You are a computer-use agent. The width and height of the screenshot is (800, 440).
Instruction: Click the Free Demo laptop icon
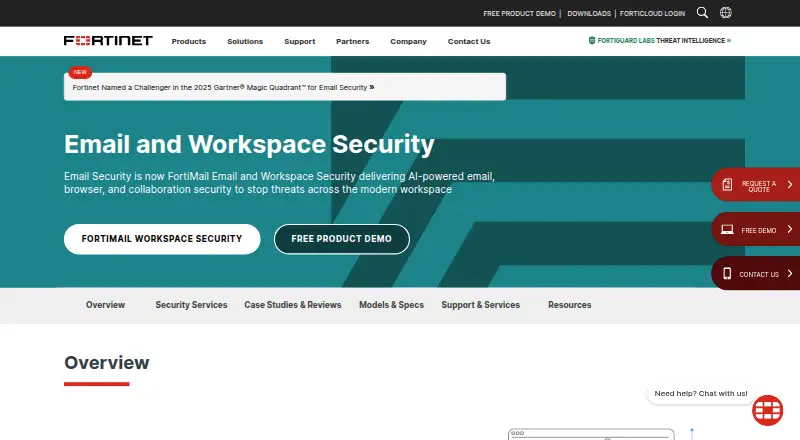[727, 229]
